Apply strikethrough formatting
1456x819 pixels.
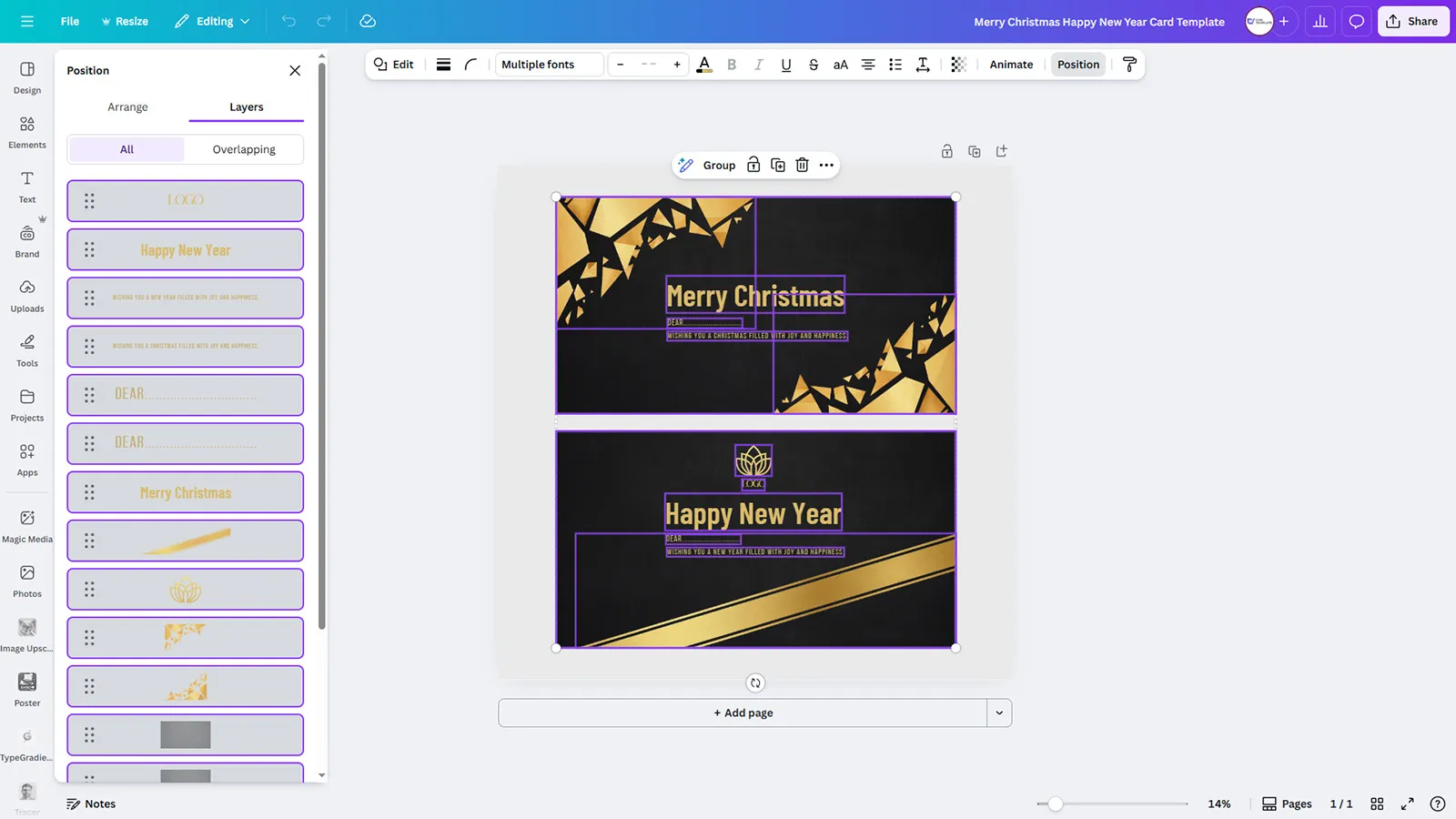813,64
